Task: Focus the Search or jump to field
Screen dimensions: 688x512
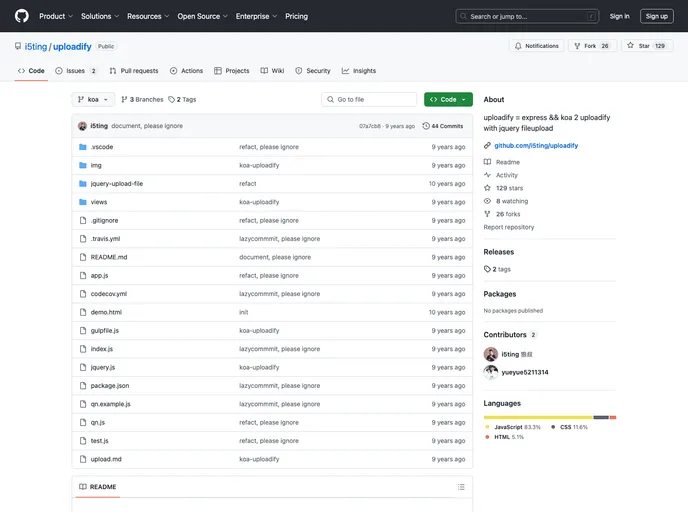Action: click(x=527, y=16)
